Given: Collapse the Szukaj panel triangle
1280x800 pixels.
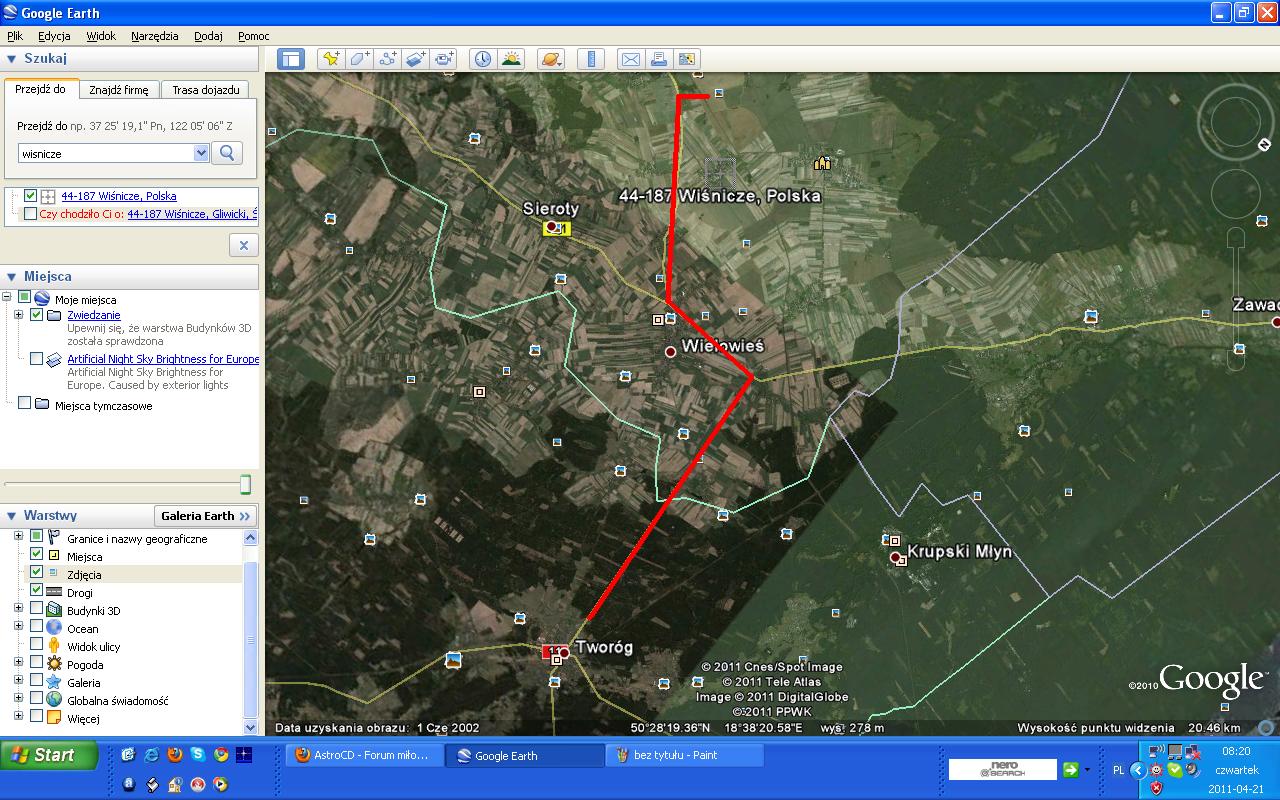Looking at the screenshot, I should (x=11, y=58).
